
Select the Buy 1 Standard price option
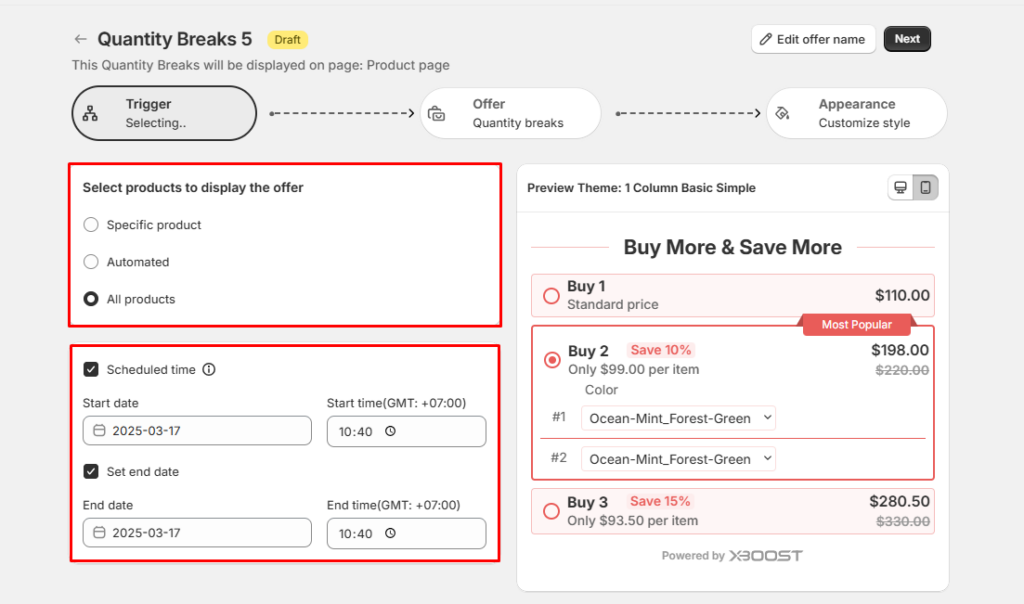[x=551, y=296]
